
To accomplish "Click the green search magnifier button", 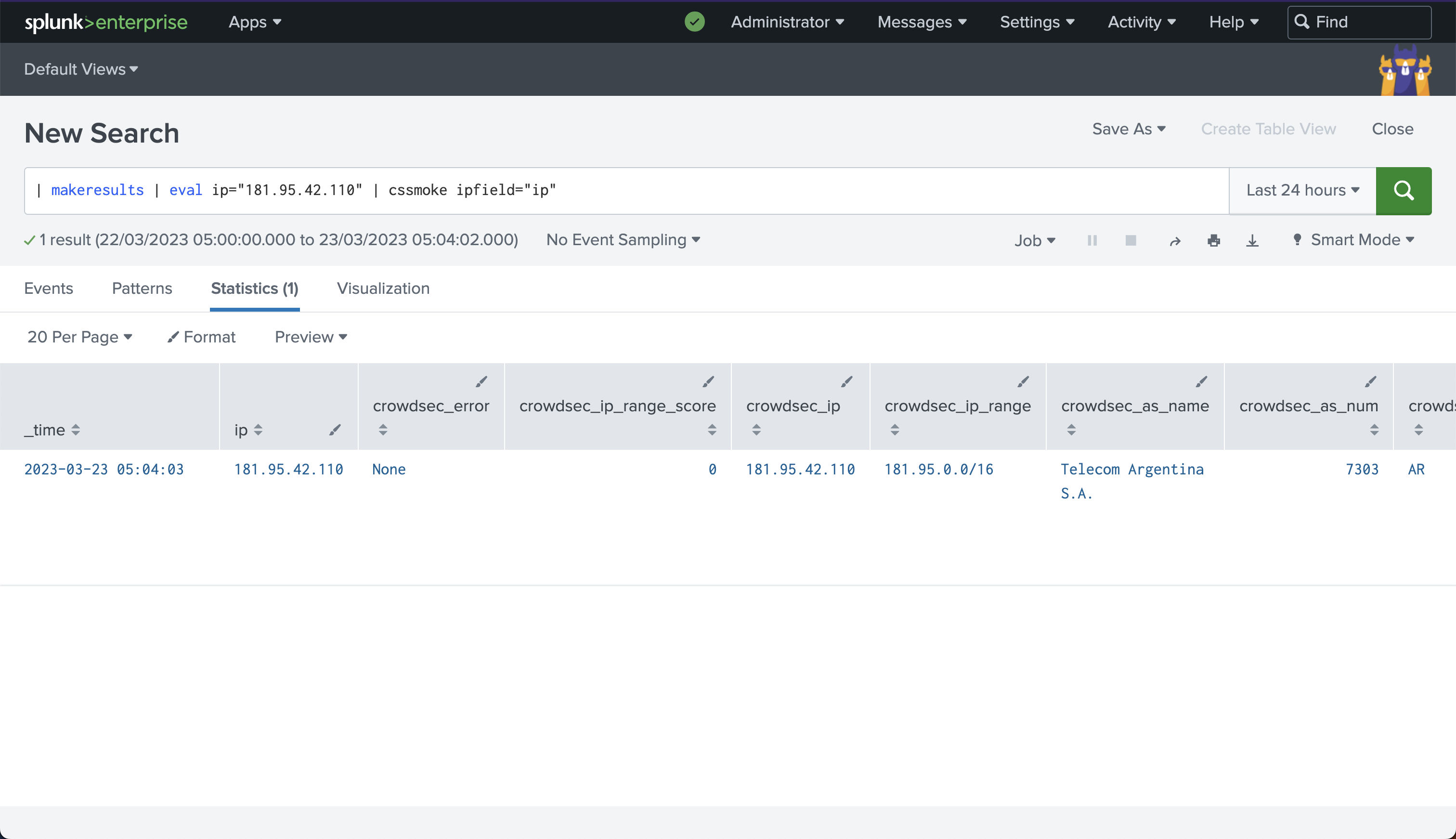I will [1403, 191].
